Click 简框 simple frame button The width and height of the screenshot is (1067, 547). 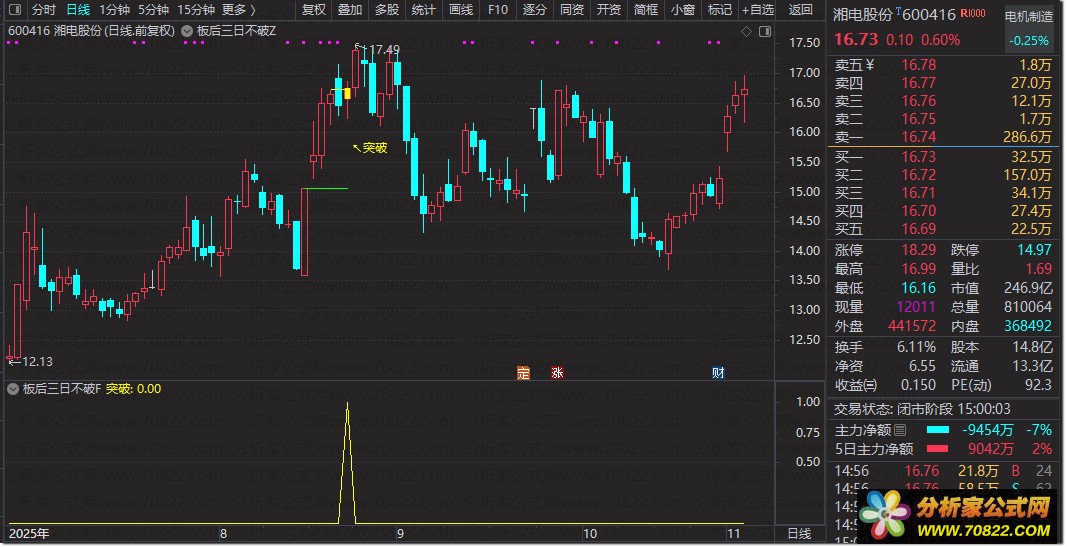(x=645, y=10)
